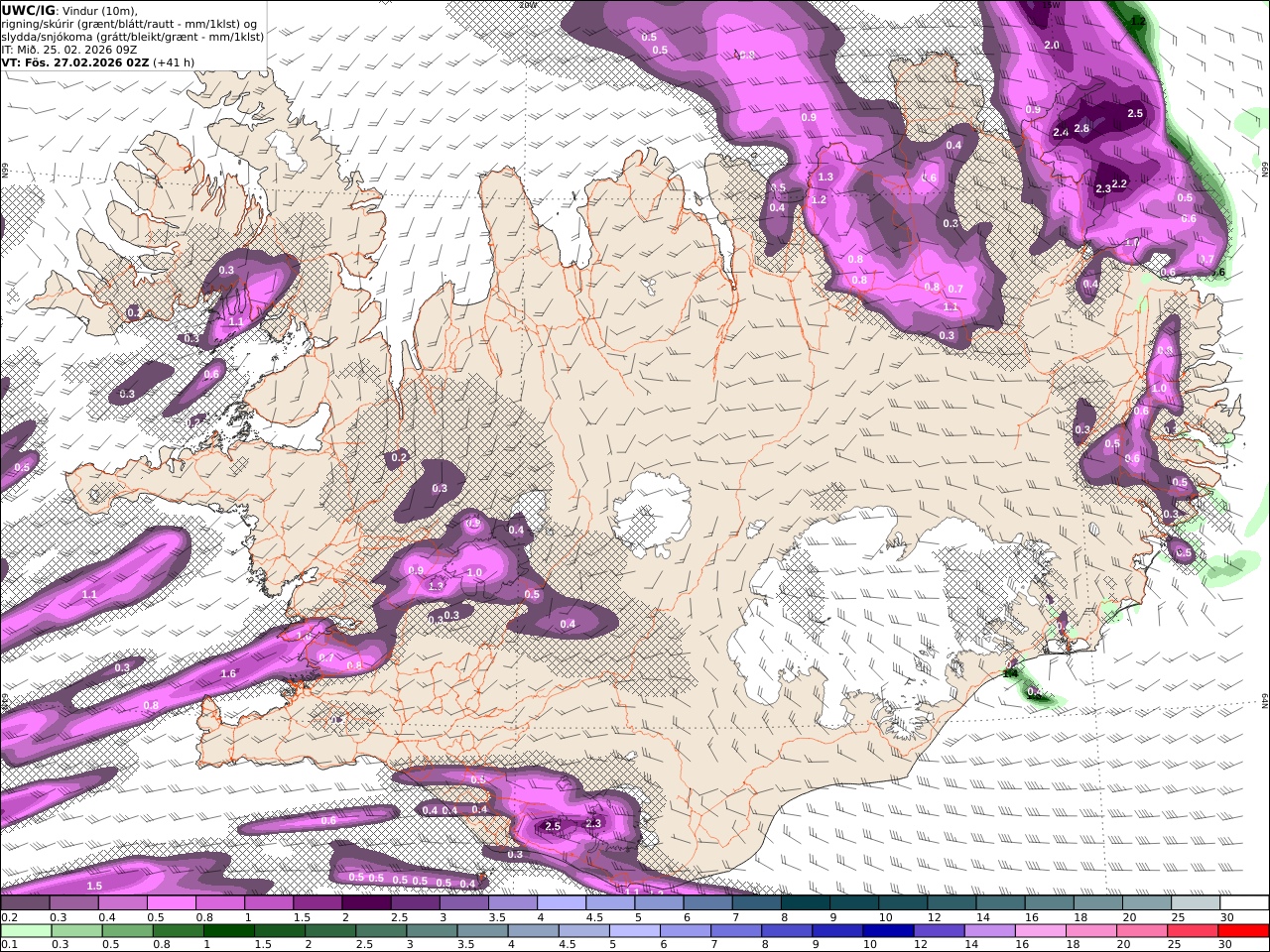Click the light grey swatch after label 25, top scale

click(1196, 903)
